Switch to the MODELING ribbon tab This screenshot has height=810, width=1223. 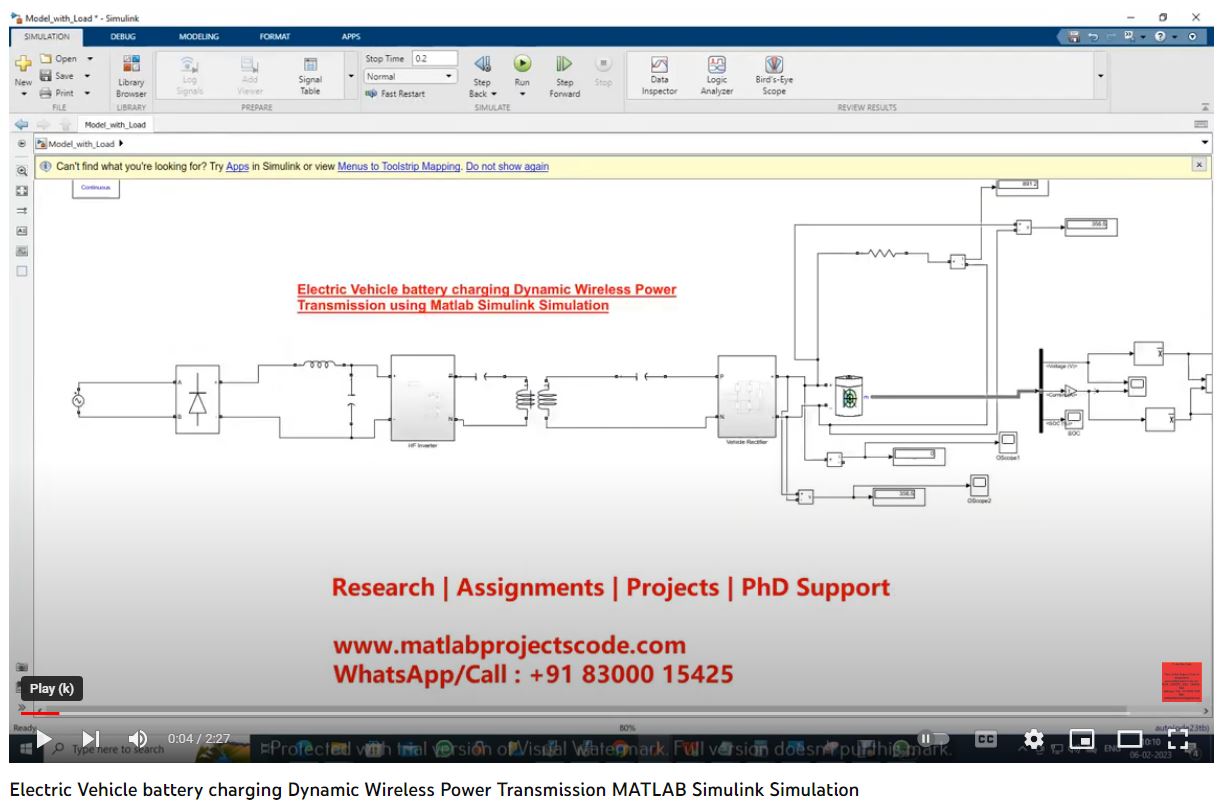(199, 36)
